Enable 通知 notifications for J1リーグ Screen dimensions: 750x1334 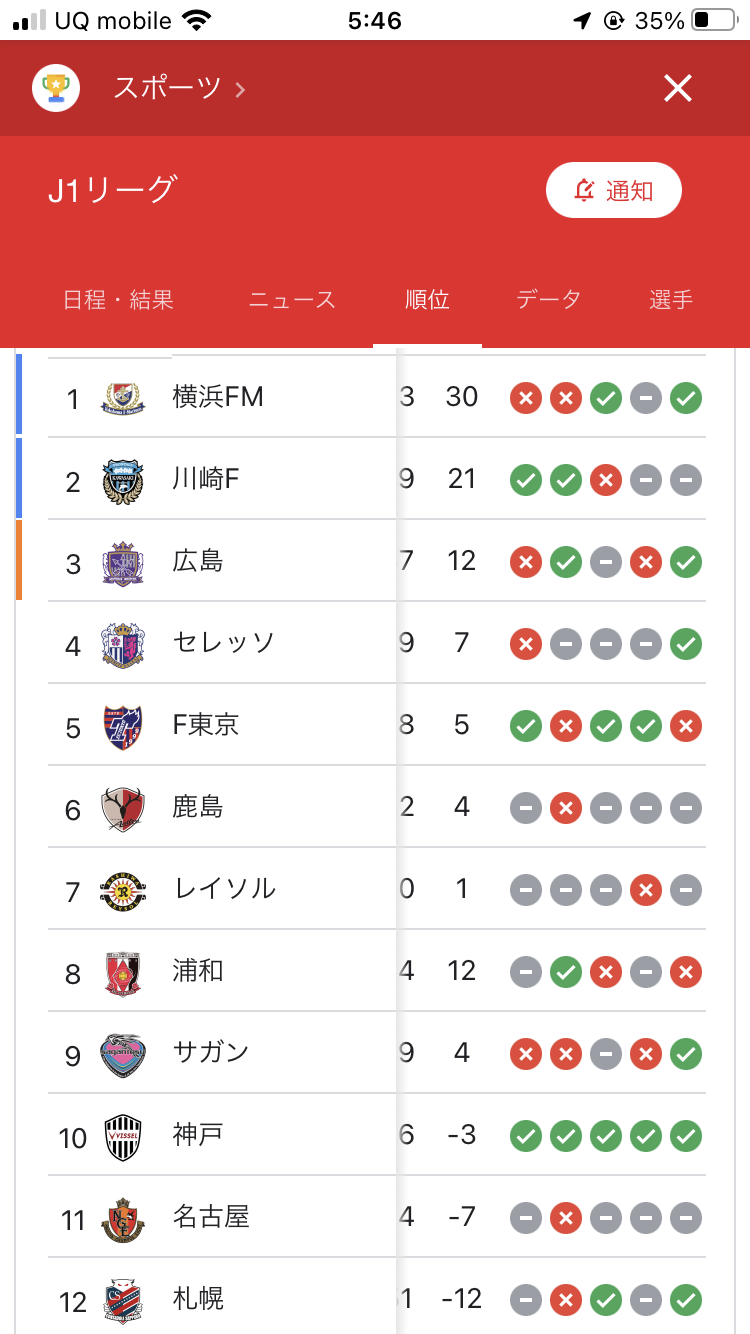coord(613,190)
